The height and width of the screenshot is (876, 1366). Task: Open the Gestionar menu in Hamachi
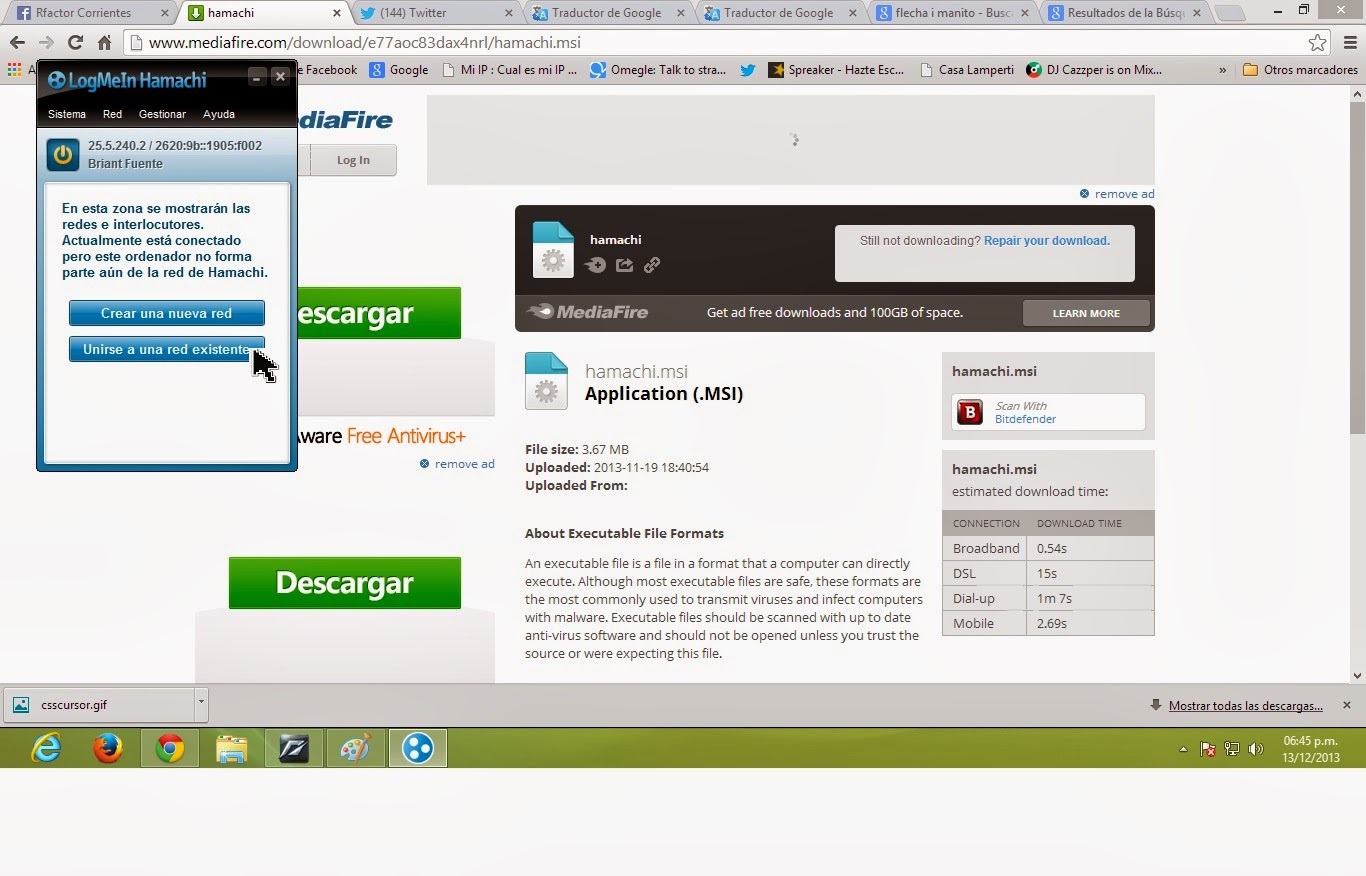[162, 114]
